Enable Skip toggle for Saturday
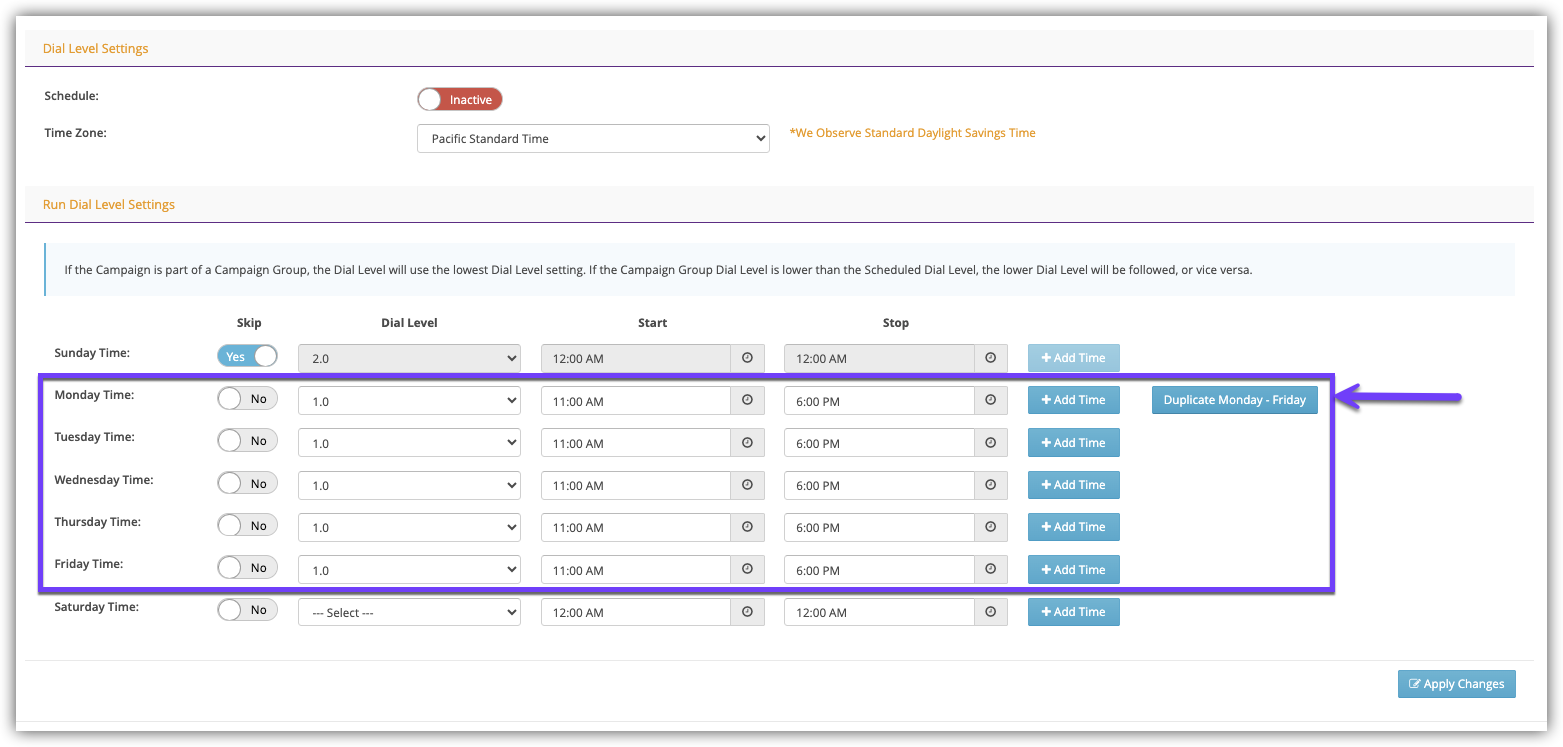1563x747 pixels. (x=247, y=610)
